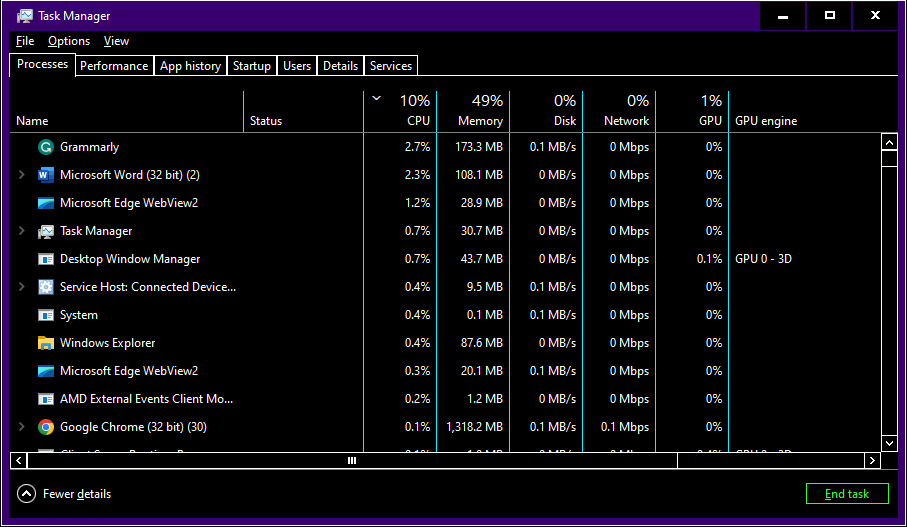907x527 pixels.
Task: Select the System process name
Action: [x=79, y=315]
